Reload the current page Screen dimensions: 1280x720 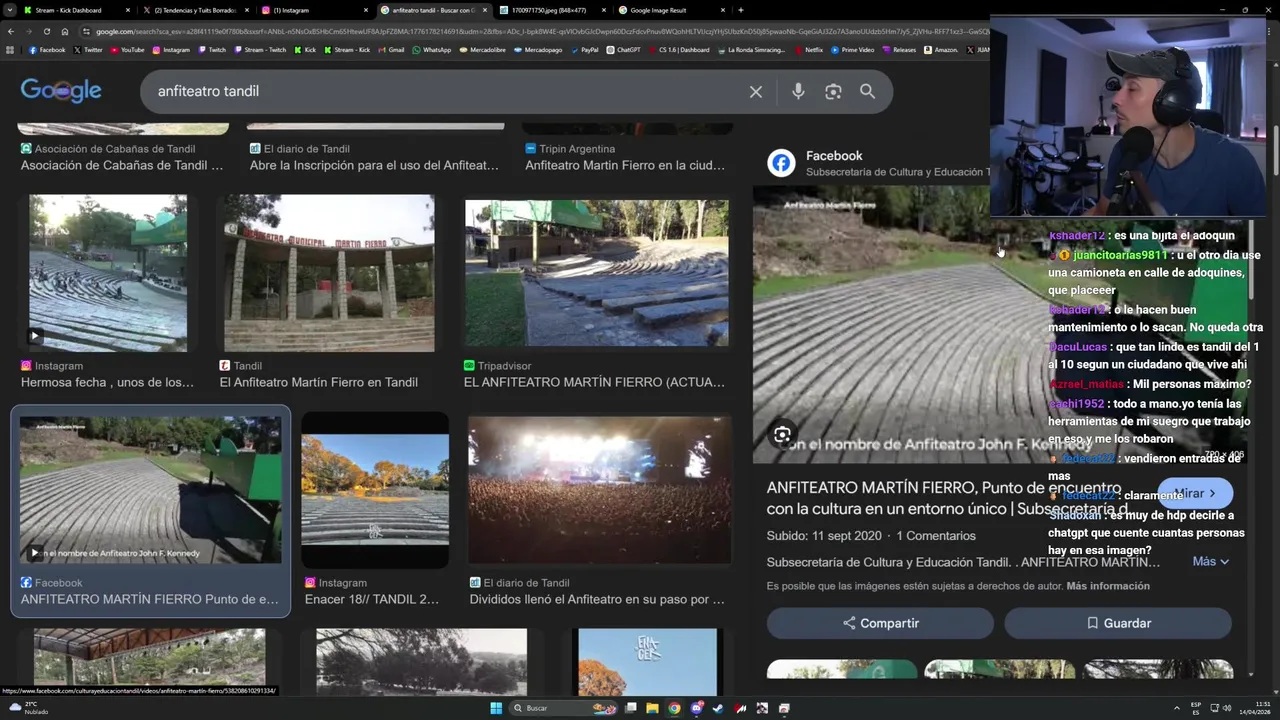coord(46,31)
